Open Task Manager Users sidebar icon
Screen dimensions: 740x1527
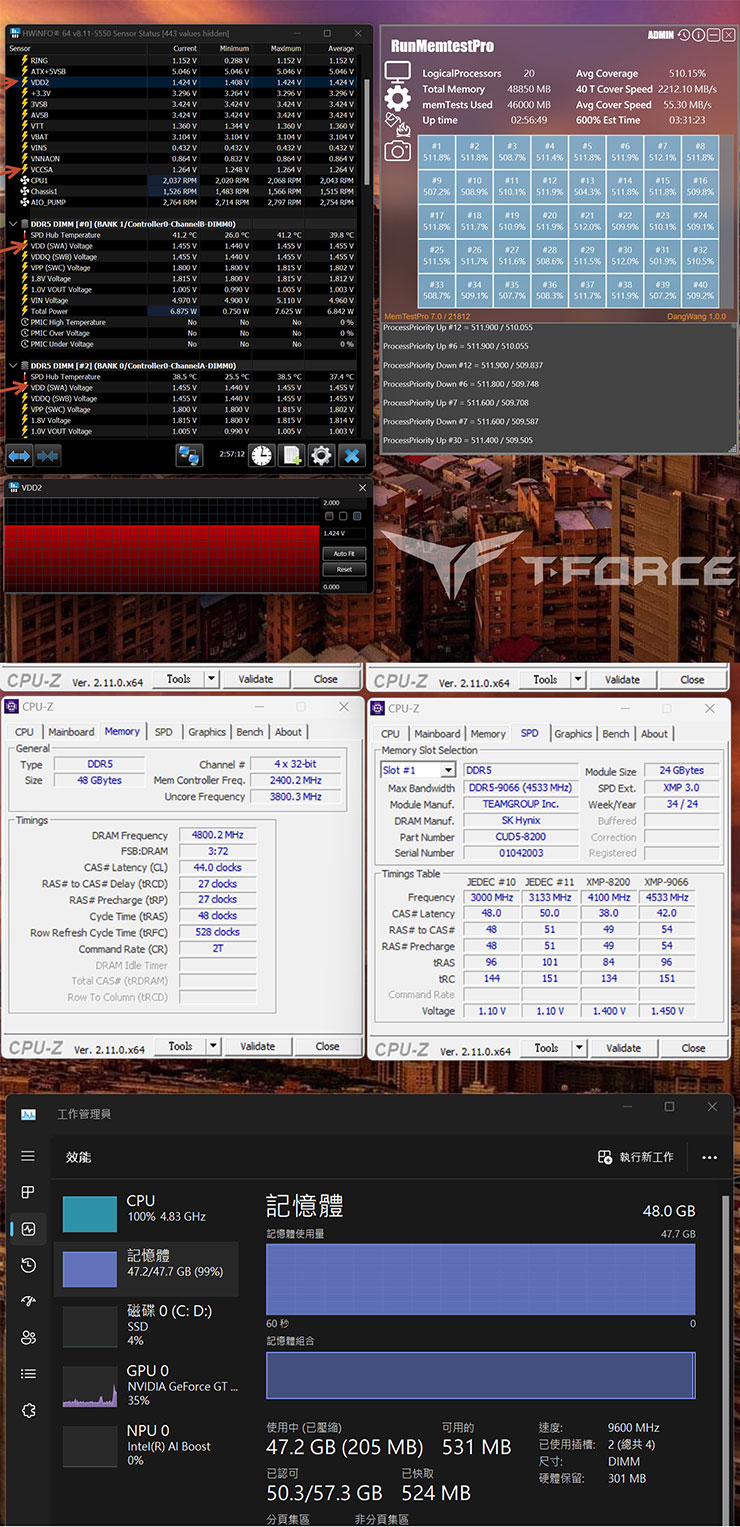[28, 1337]
